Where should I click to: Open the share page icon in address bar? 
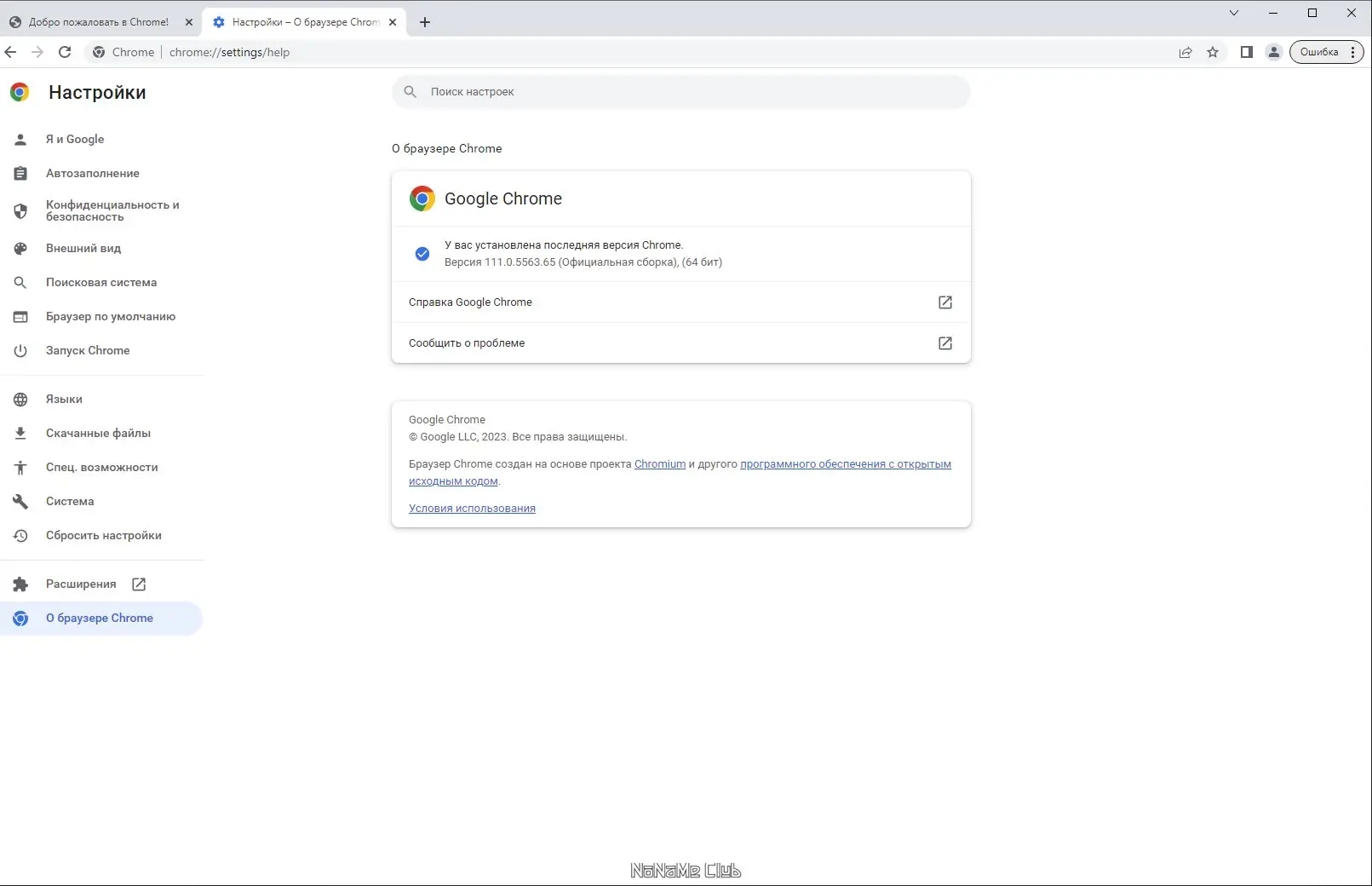1185,52
